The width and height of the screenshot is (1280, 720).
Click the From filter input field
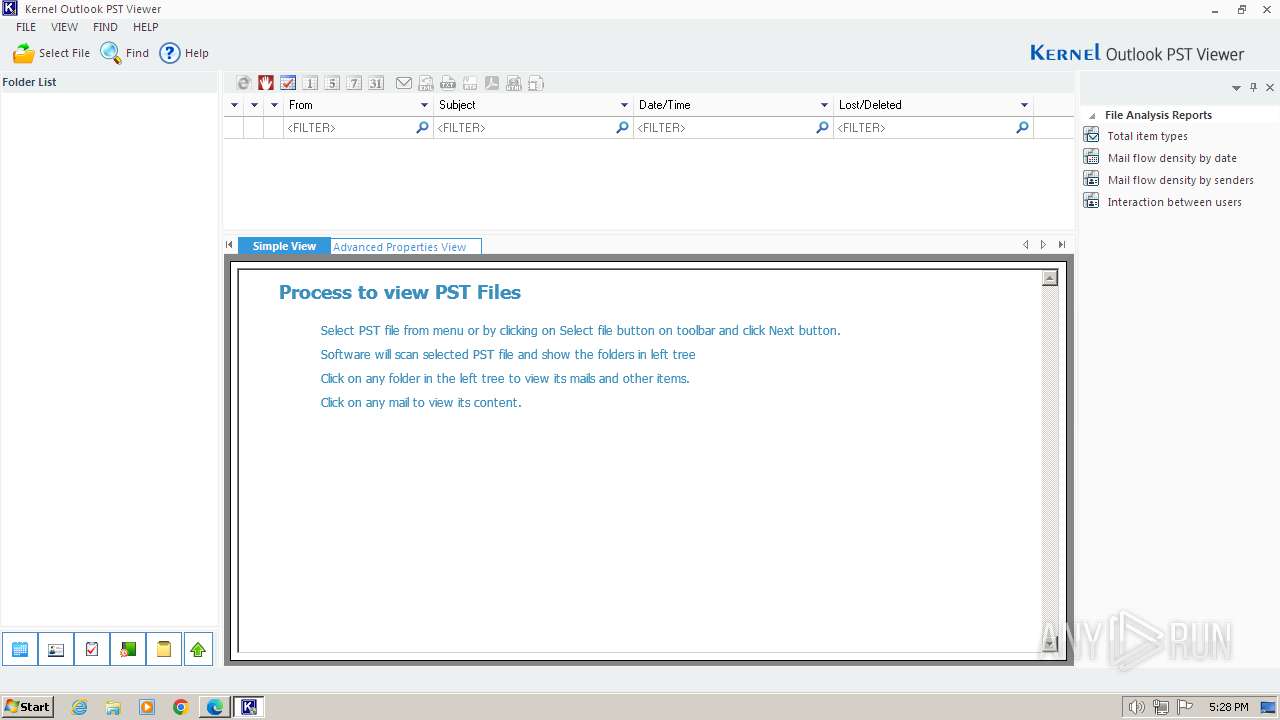click(358, 128)
